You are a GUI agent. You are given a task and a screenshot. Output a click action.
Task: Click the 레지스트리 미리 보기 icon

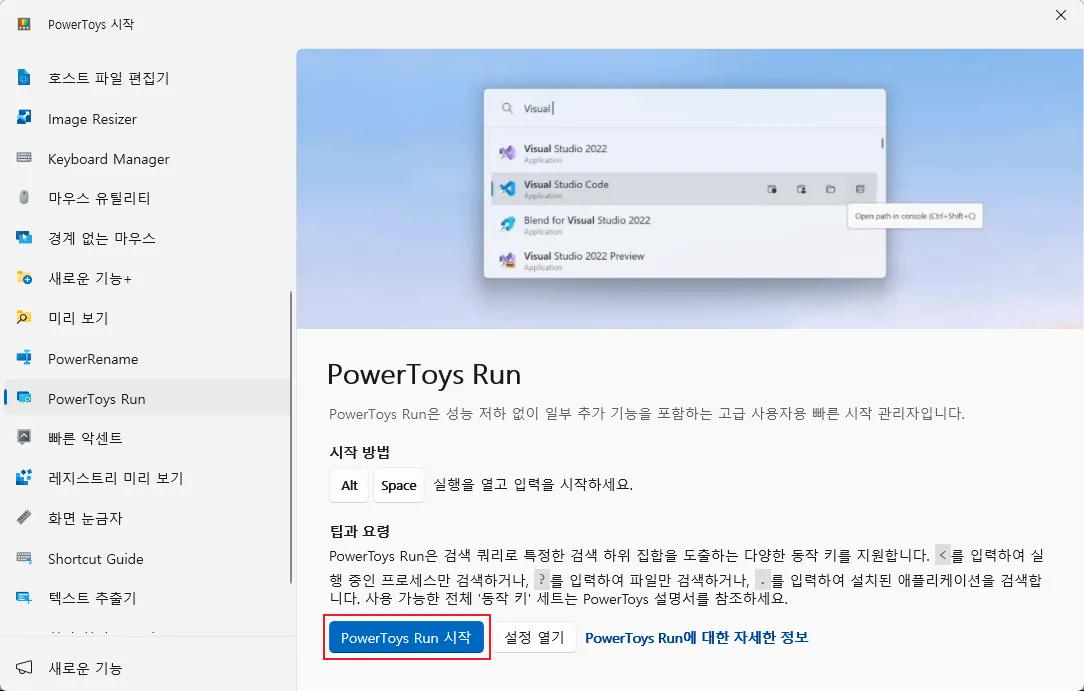[24, 477]
